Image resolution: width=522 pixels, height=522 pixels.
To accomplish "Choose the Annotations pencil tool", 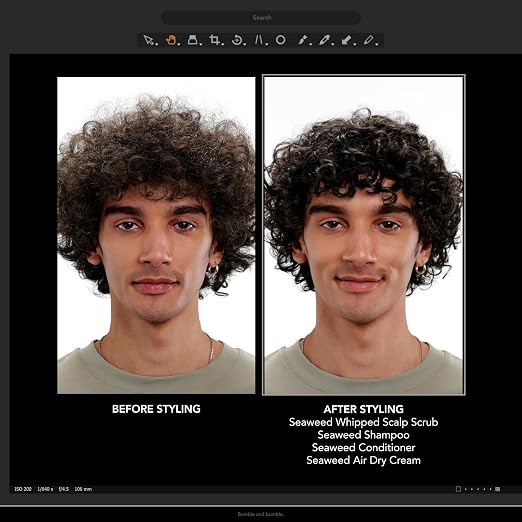I will 368,40.
